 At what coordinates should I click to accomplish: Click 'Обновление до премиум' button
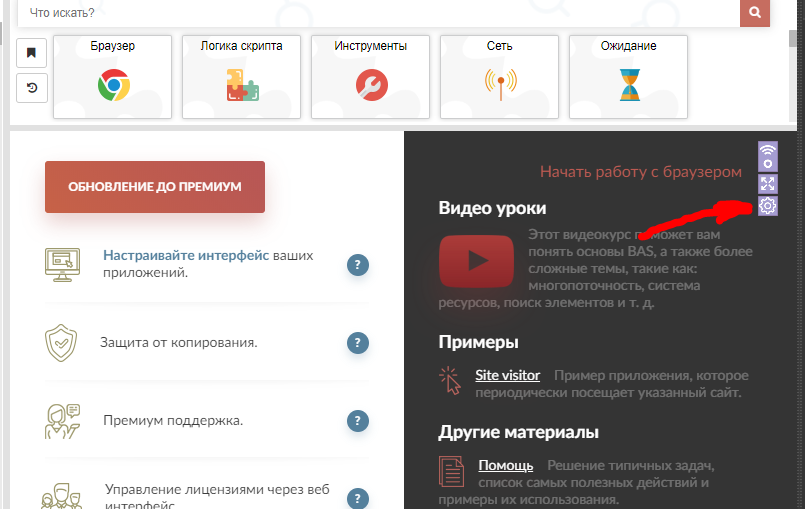[x=155, y=187]
